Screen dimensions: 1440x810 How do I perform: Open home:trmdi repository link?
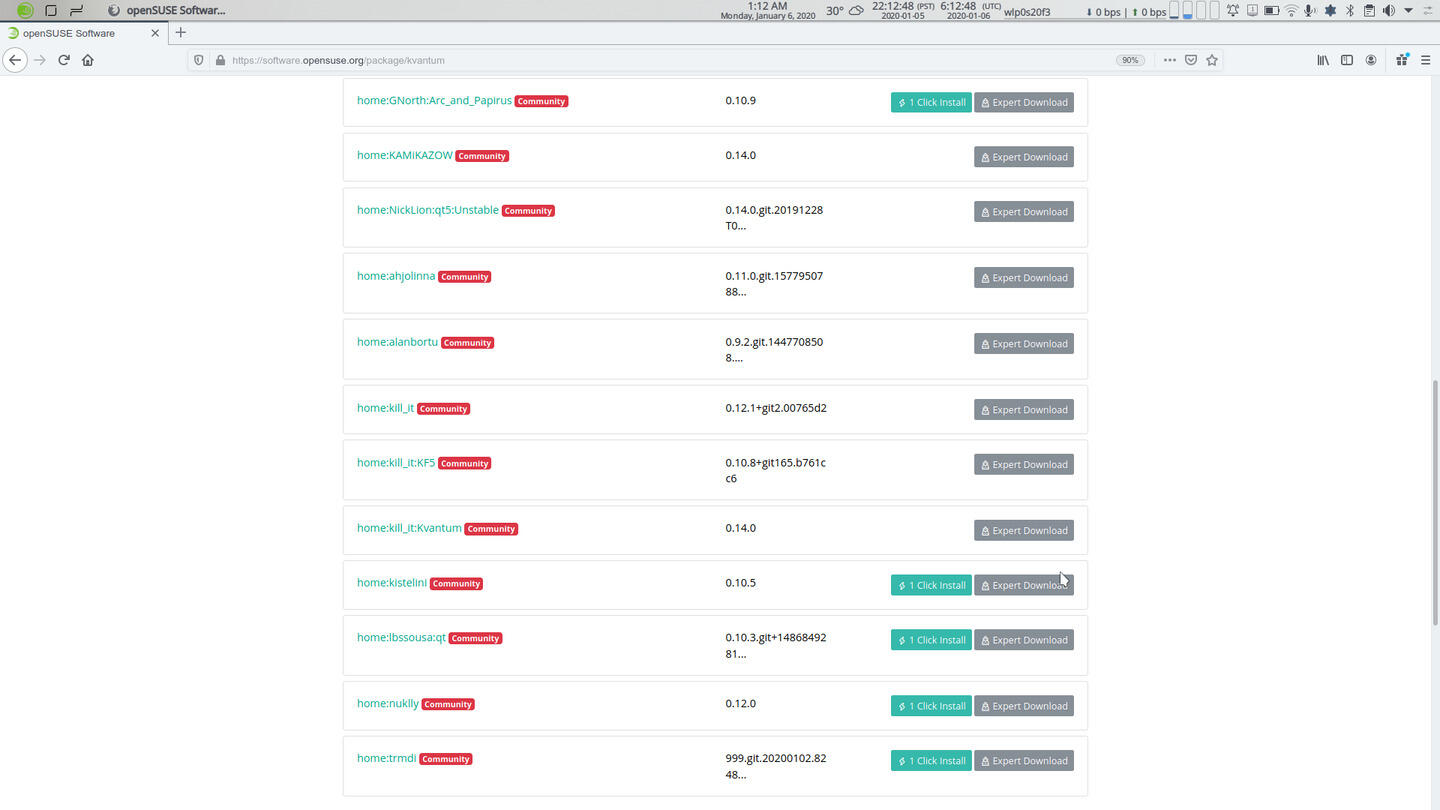tap(386, 758)
